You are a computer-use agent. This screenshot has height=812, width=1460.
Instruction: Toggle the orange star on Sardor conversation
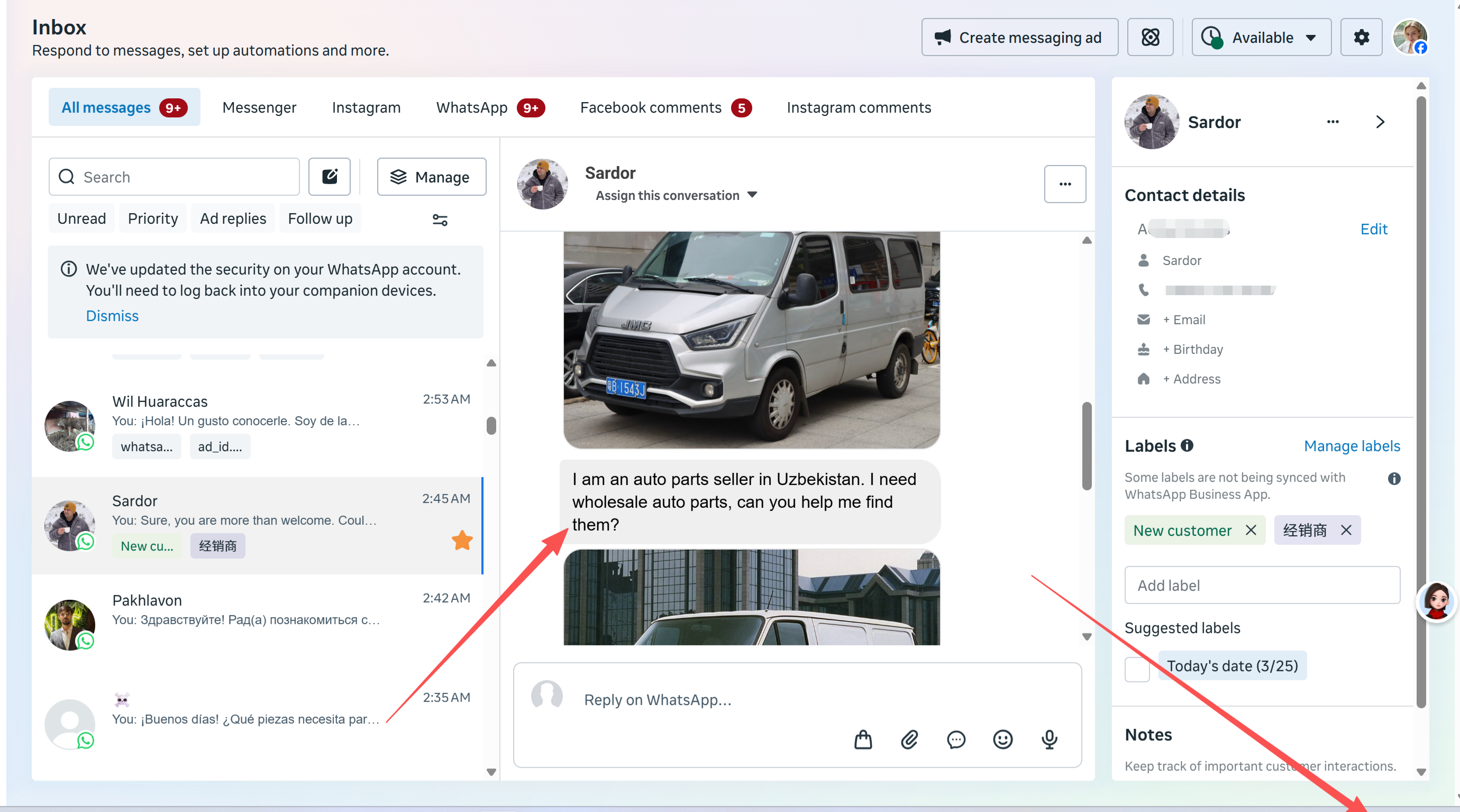click(x=462, y=540)
